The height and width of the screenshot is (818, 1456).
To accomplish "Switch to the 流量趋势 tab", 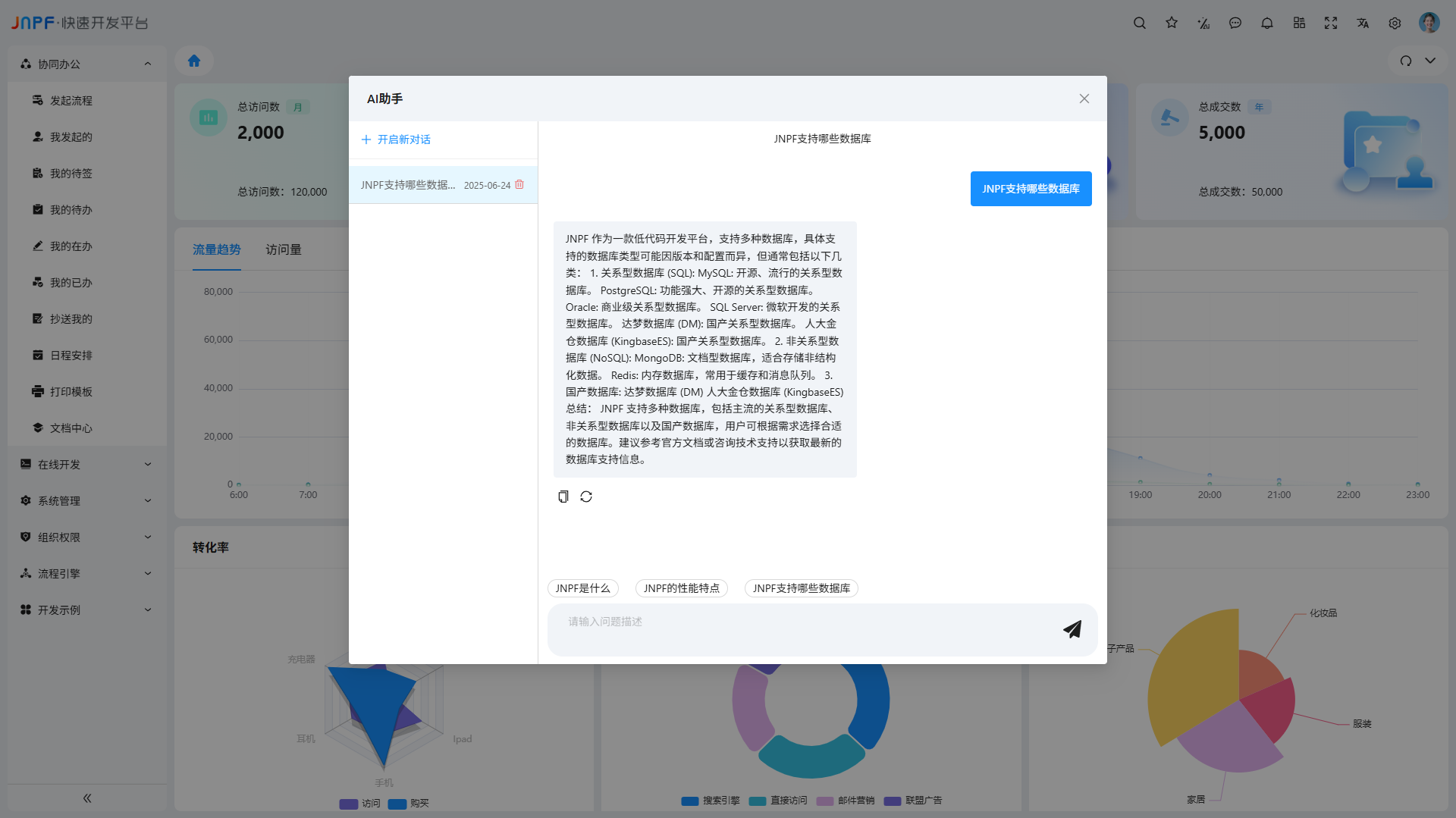I will pyautogui.click(x=216, y=249).
